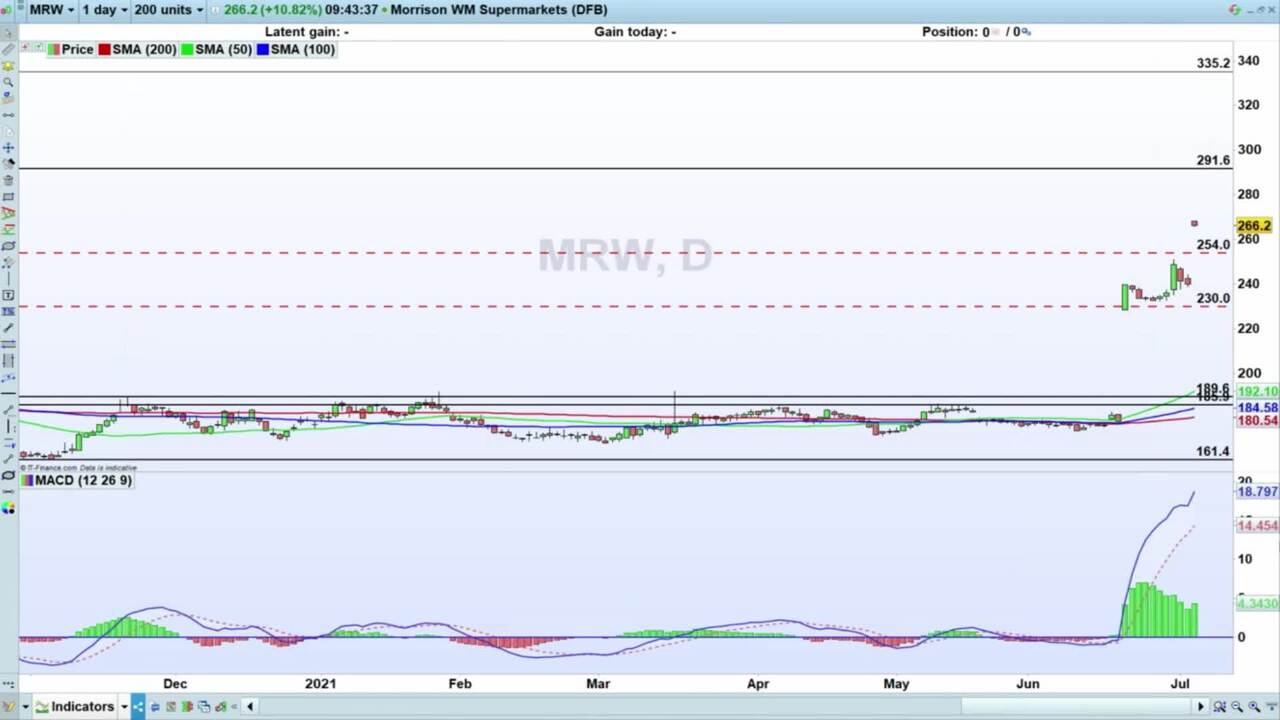Select the cursor pointer tool in left toolbar
The image size is (1280, 720).
(x=8, y=32)
